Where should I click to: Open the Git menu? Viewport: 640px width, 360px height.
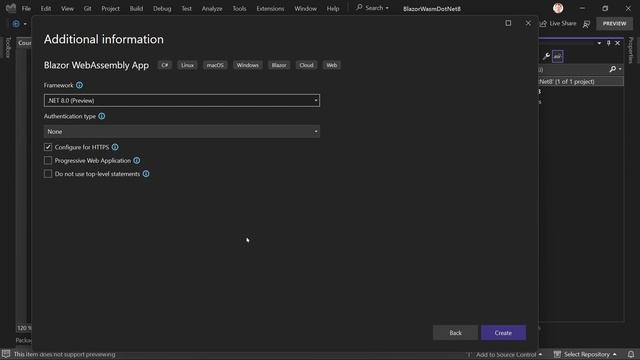click(87, 8)
